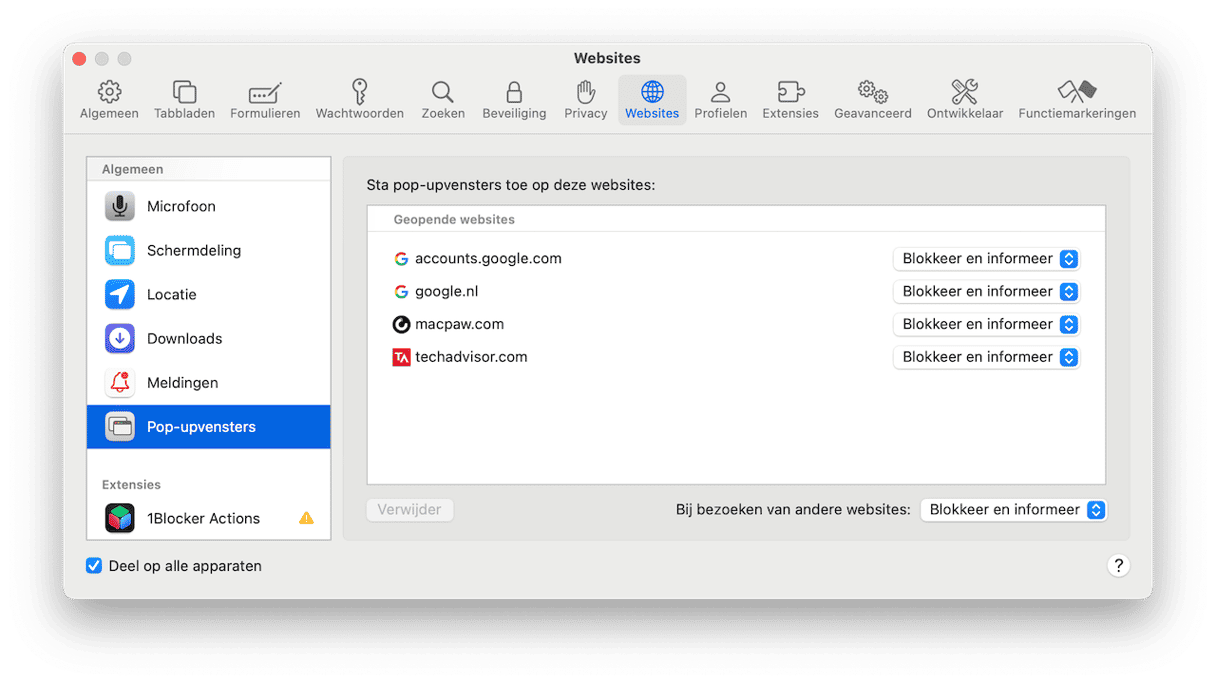Select the Websites globe pane
The image size is (1216, 683).
point(652,100)
